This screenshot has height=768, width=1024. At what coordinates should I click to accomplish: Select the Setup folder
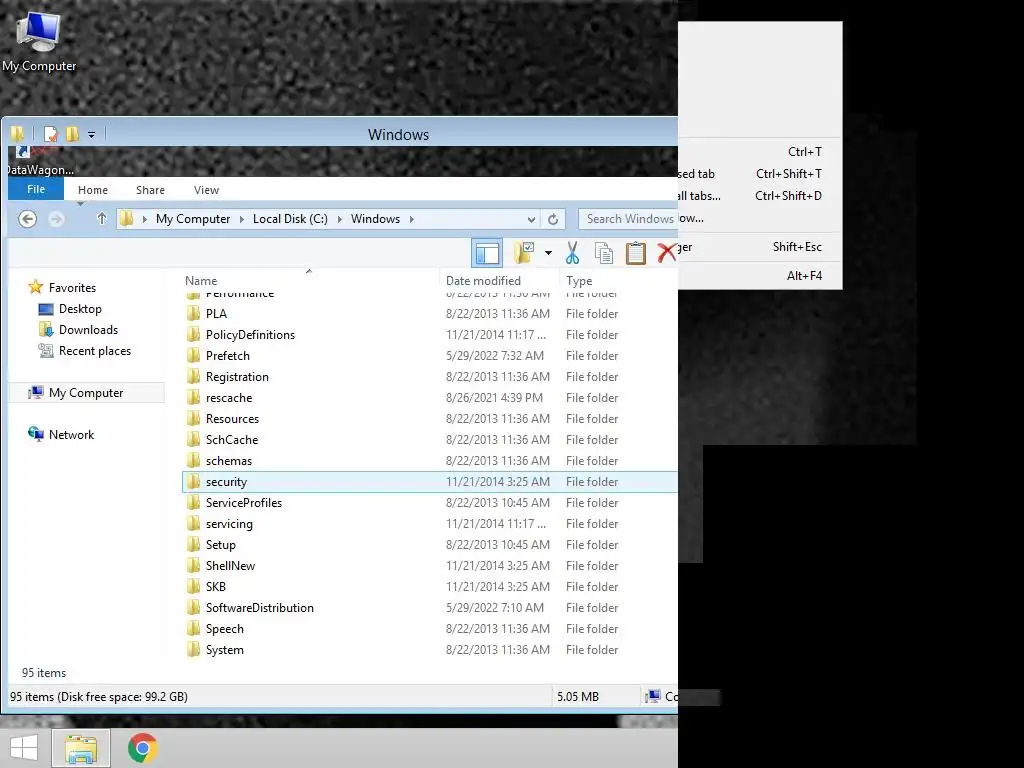coord(220,545)
